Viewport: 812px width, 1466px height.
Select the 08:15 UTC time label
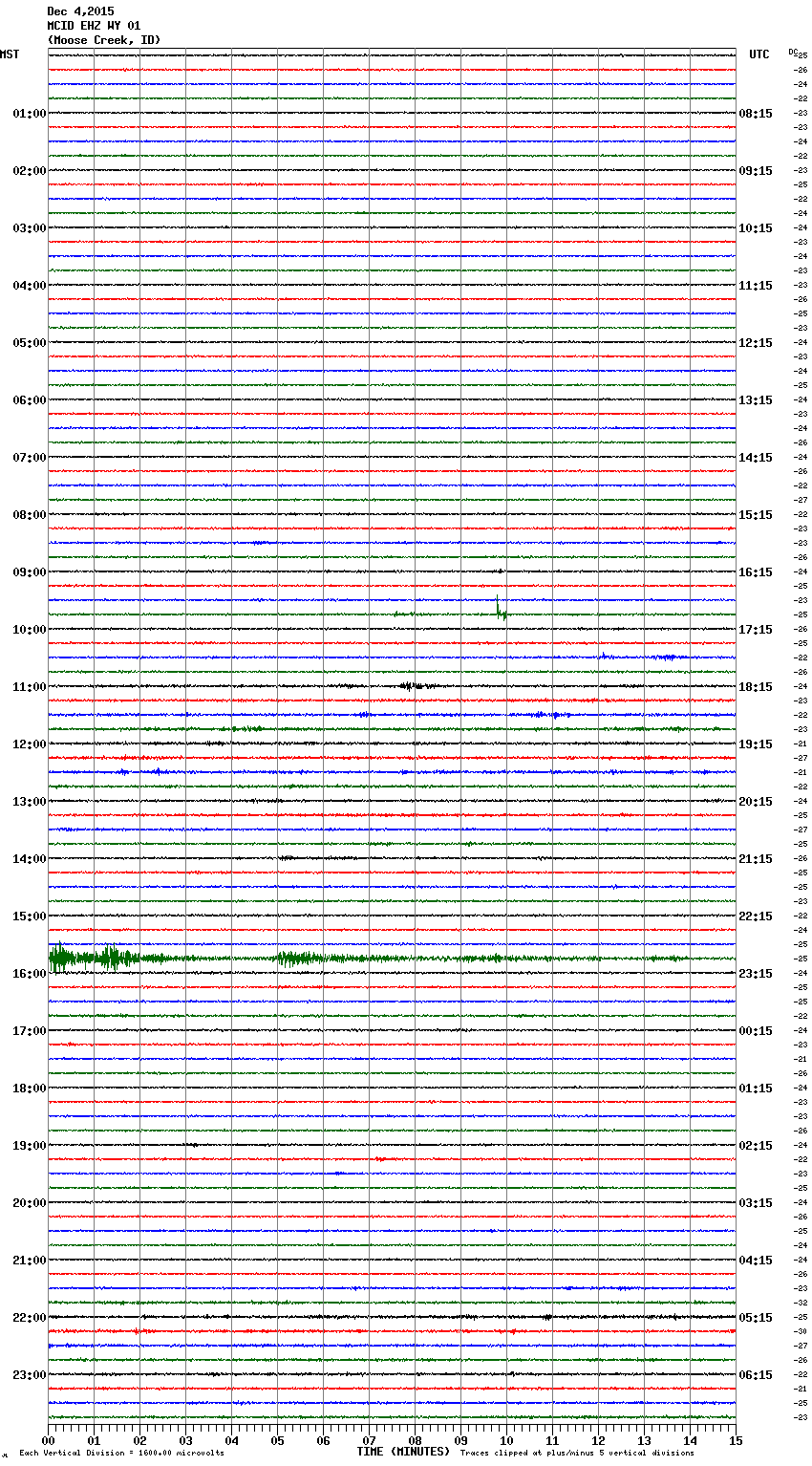(756, 114)
